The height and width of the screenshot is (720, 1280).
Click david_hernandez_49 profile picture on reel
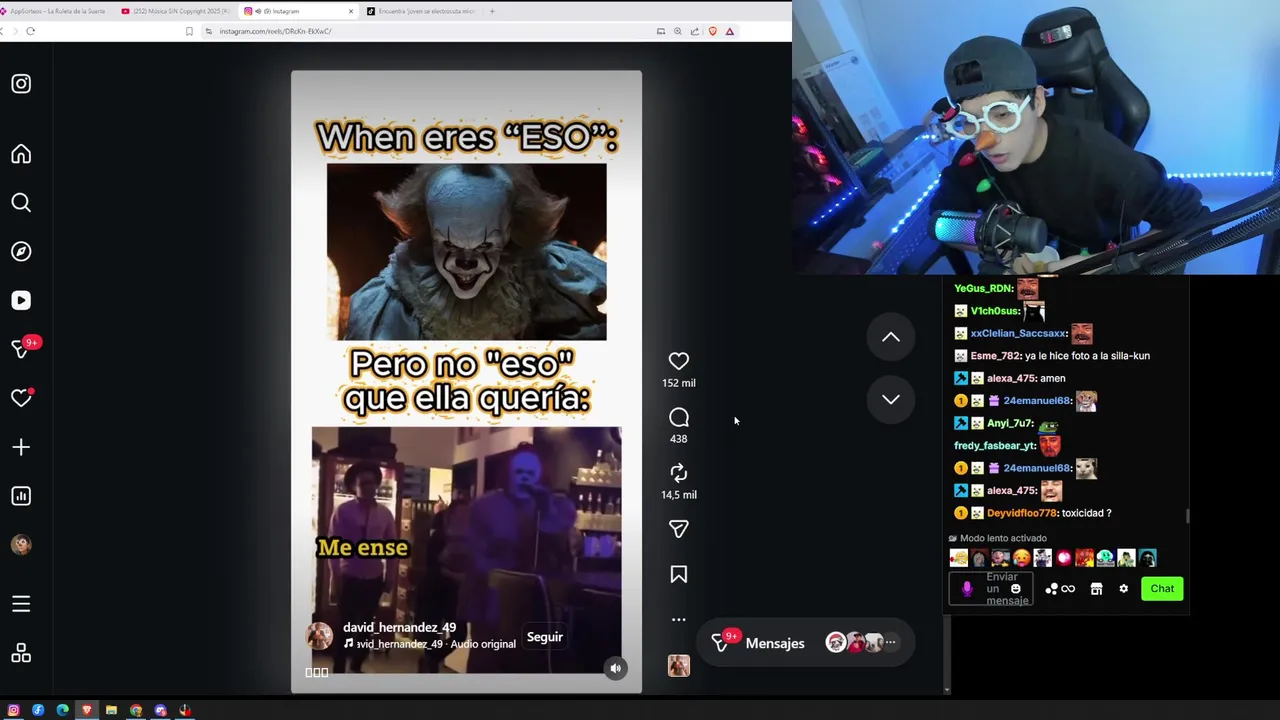point(319,636)
